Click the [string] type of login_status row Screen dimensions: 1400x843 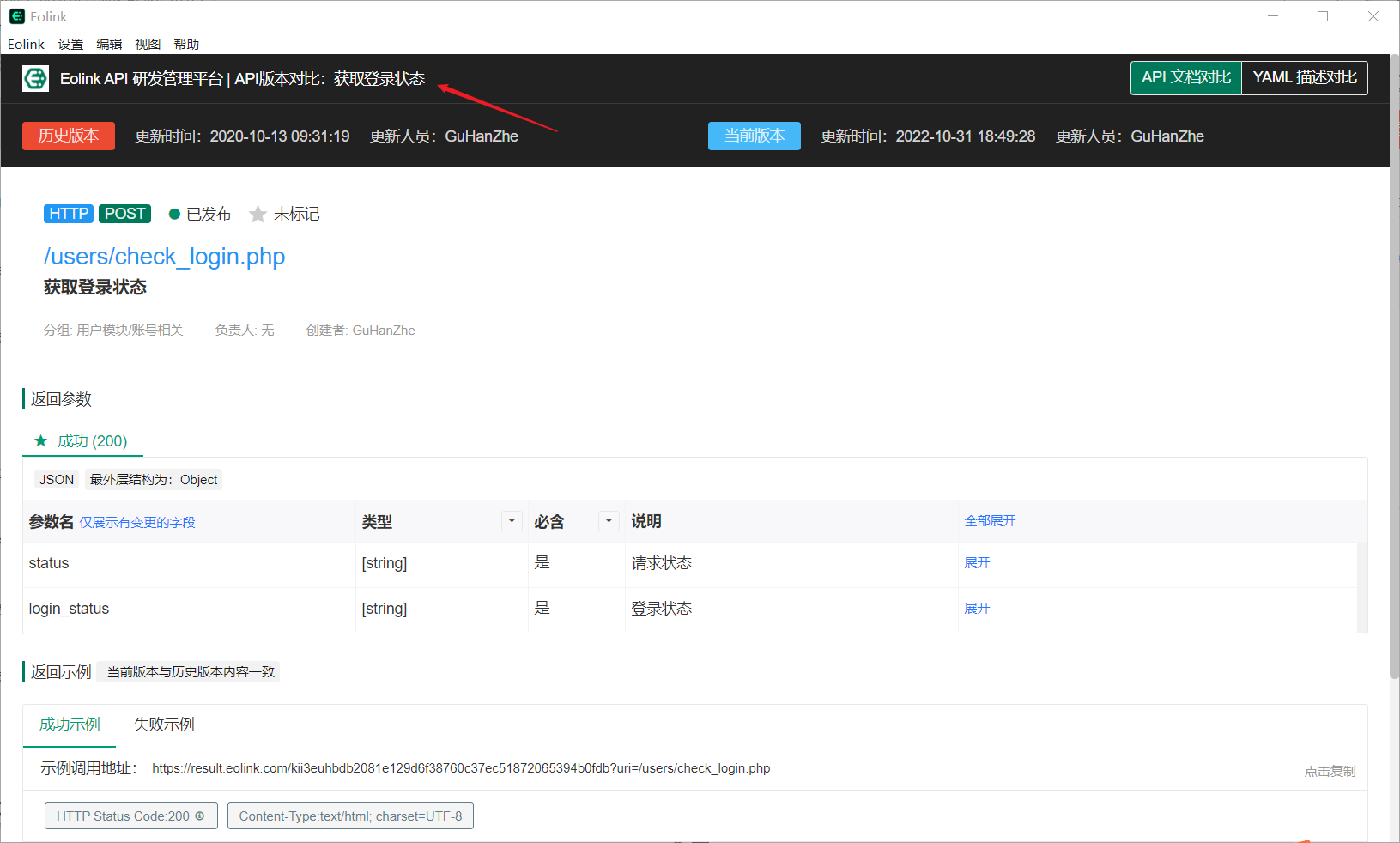pyautogui.click(x=385, y=610)
